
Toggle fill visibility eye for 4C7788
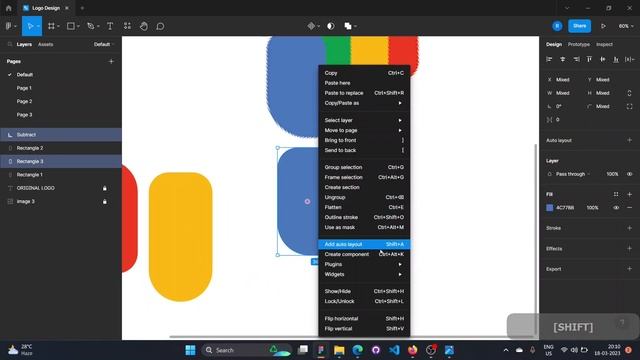point(616,208)
